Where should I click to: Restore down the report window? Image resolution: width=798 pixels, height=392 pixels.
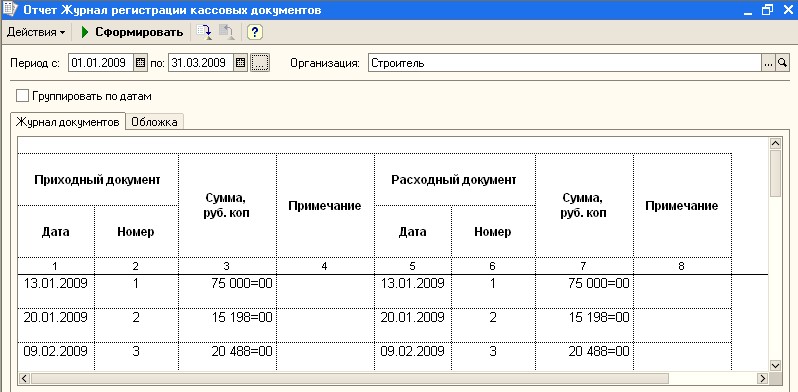[767, 10]
